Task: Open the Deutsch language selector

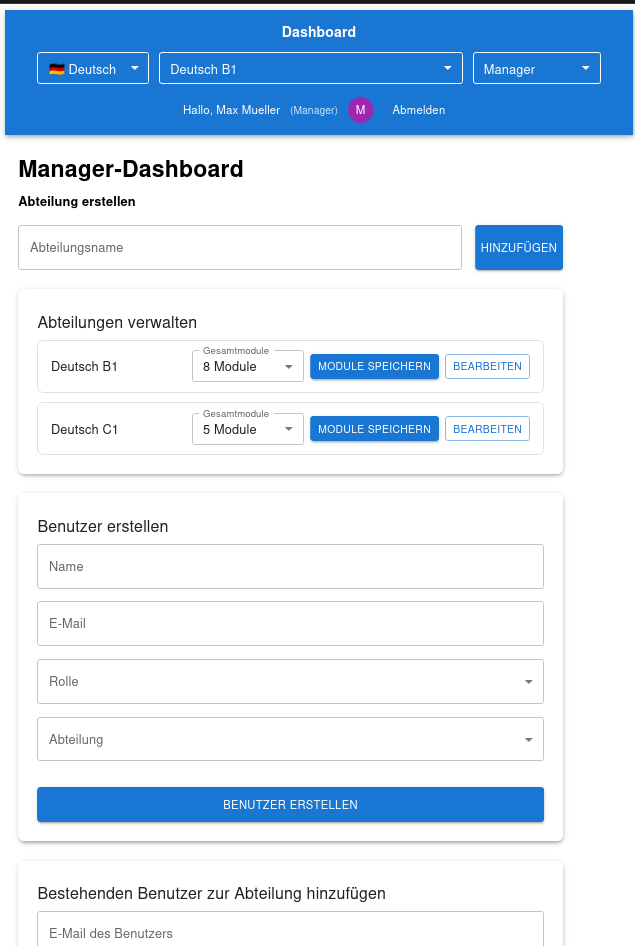Action: click(93, 69)
